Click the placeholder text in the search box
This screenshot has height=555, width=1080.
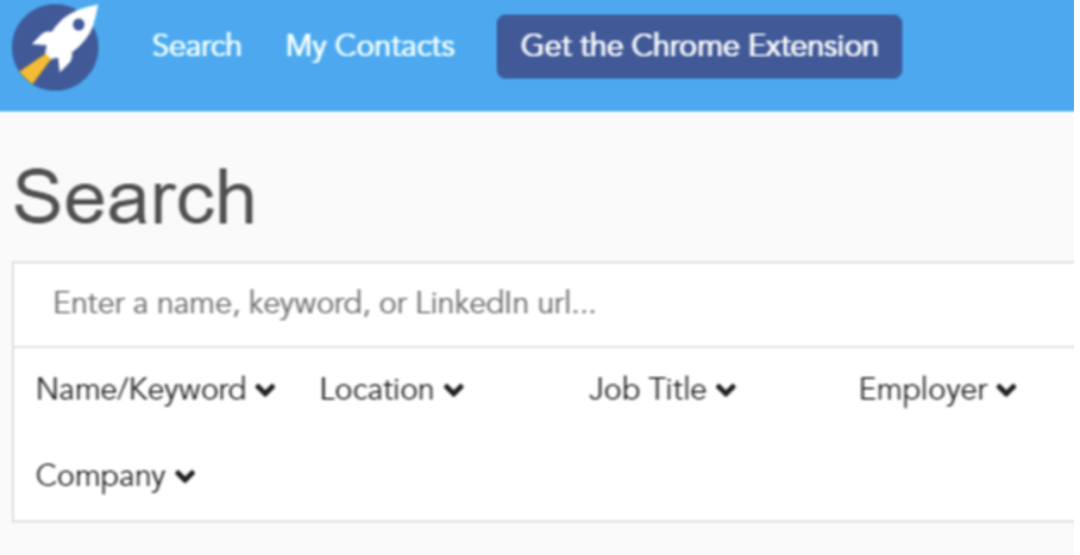tap(324, 304)
